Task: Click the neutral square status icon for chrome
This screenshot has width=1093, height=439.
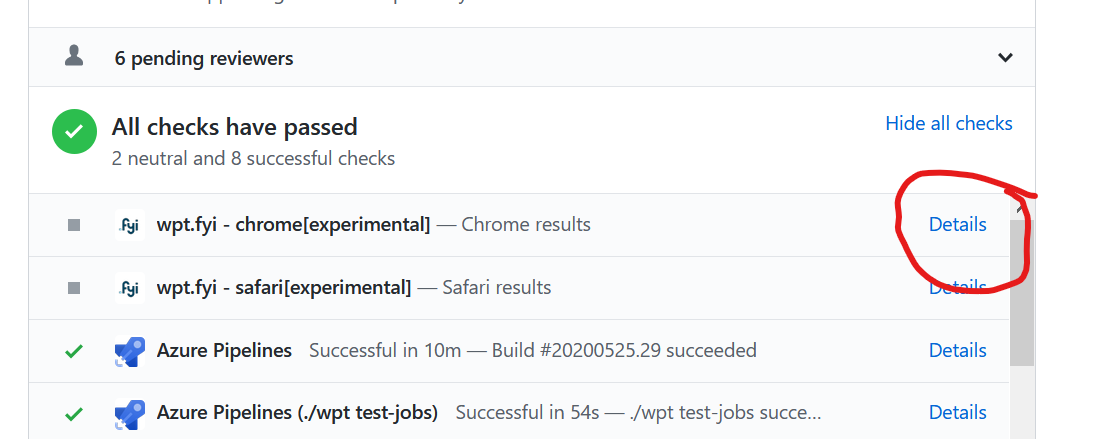Action: pyautogui.click(x=74, y=225)
